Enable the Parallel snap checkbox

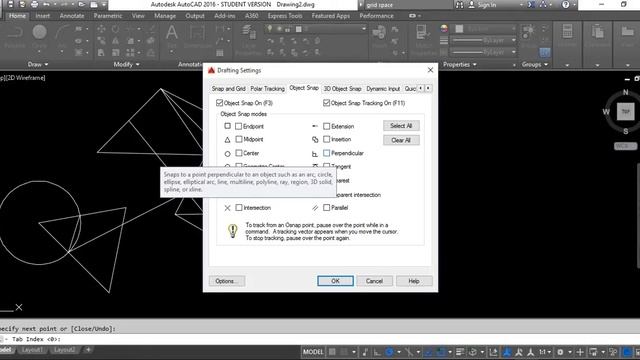[x=327, y=208]
